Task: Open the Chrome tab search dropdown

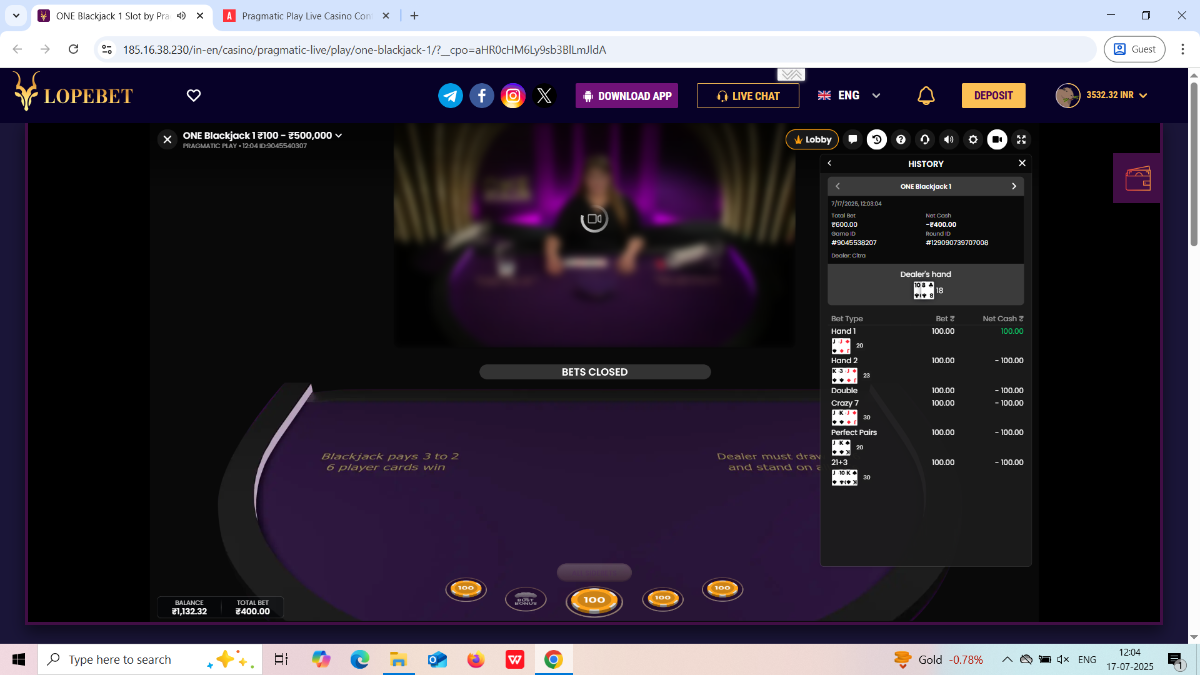Action: pos(15,16)
